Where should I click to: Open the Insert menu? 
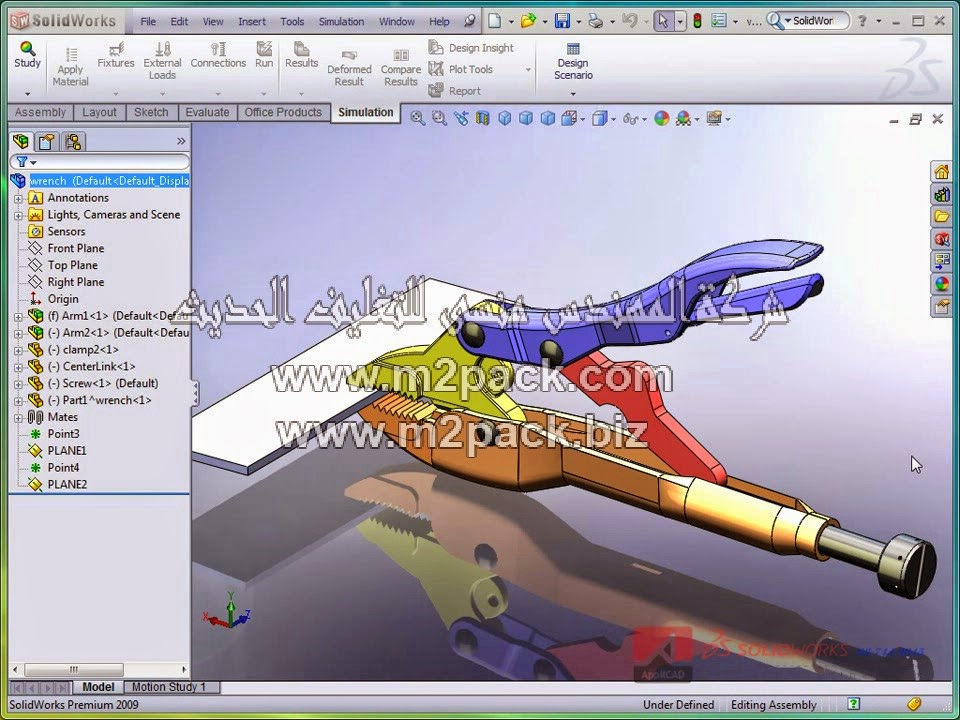252,21
